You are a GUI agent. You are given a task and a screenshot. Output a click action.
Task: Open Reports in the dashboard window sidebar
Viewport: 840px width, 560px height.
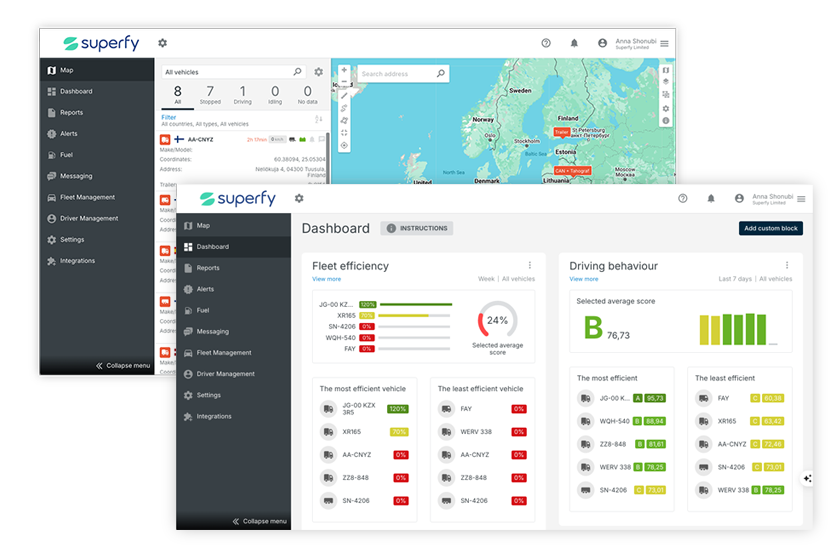coord(208,268)
